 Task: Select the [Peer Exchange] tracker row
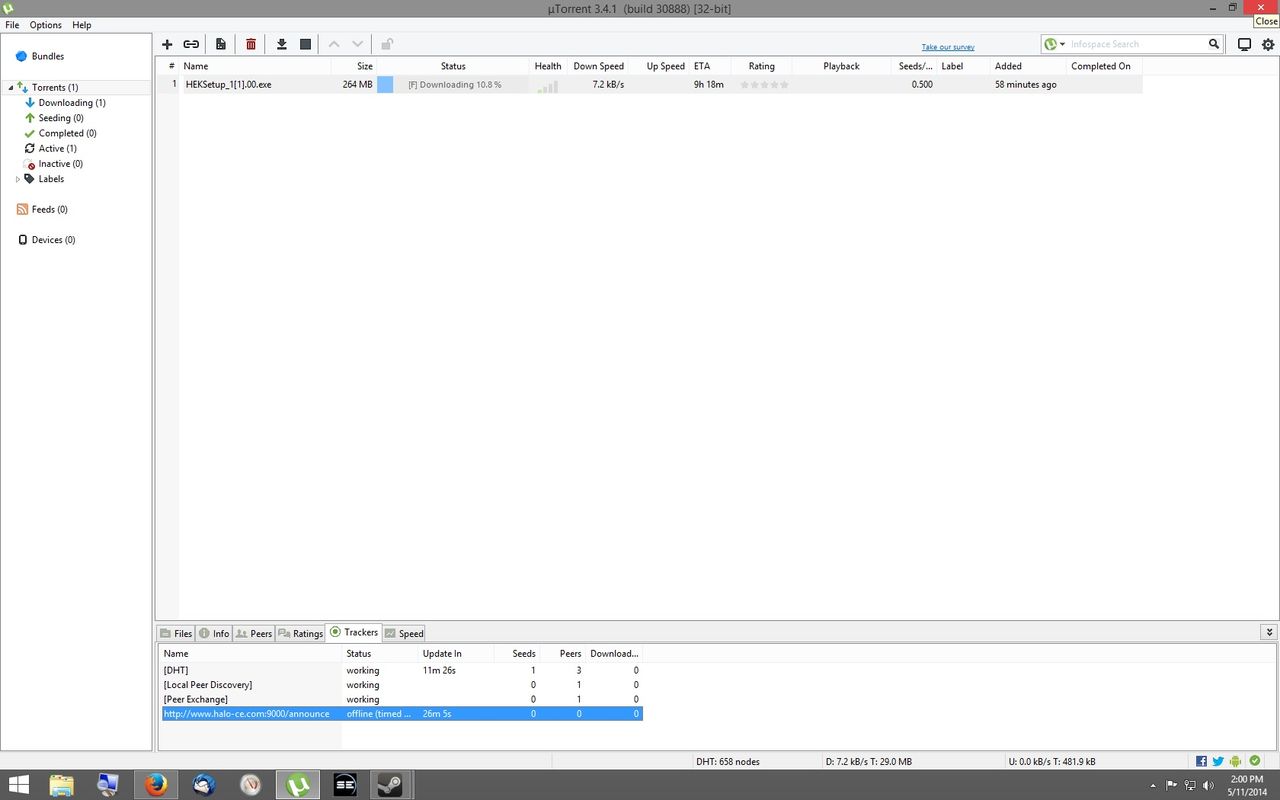click(x=400, y=699)
